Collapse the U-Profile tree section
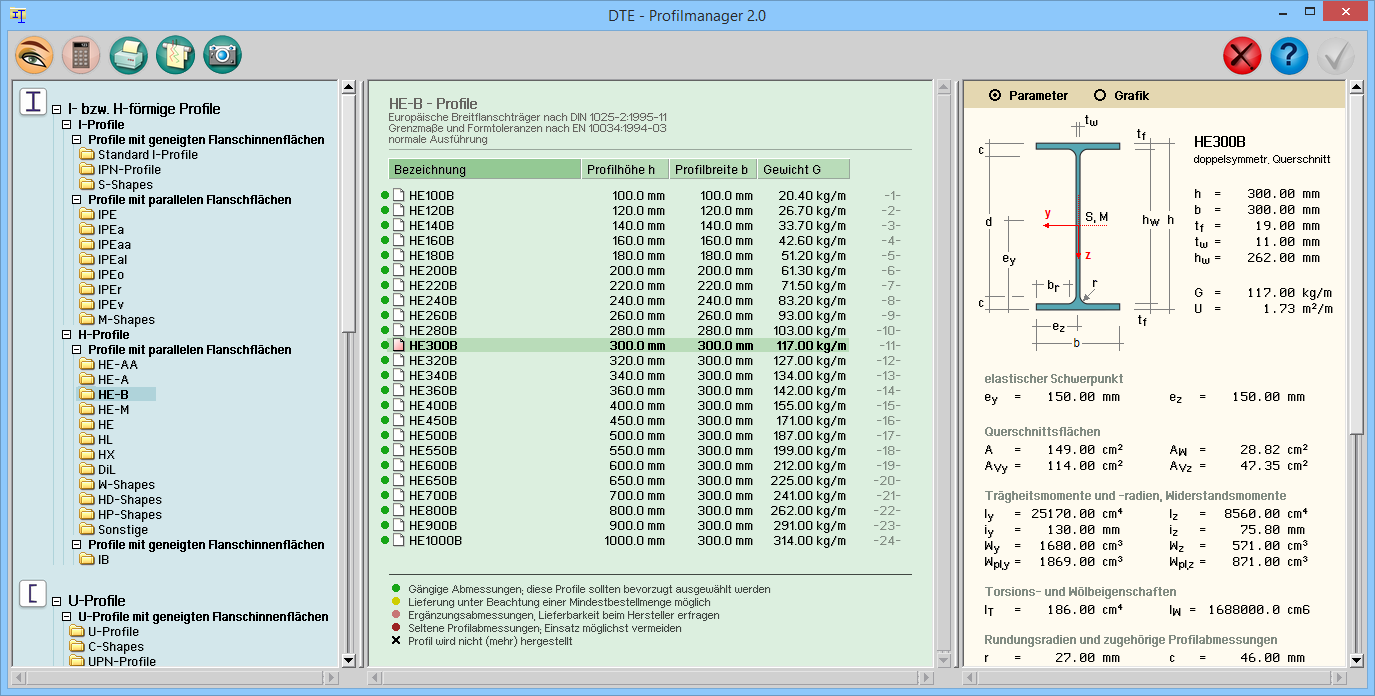The height and width of the screenshot is (696, 1375). point(57,602)
